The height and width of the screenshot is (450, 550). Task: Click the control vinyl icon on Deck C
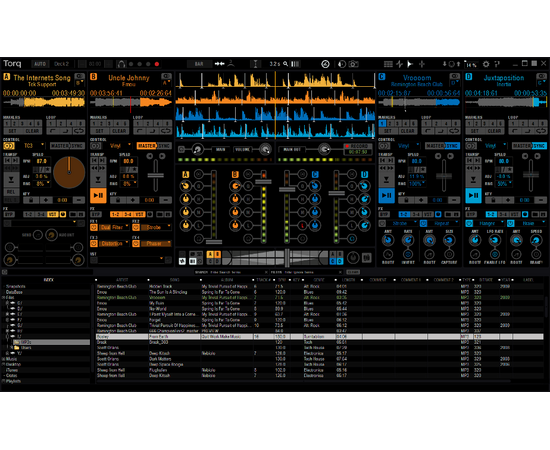[384, 146]
